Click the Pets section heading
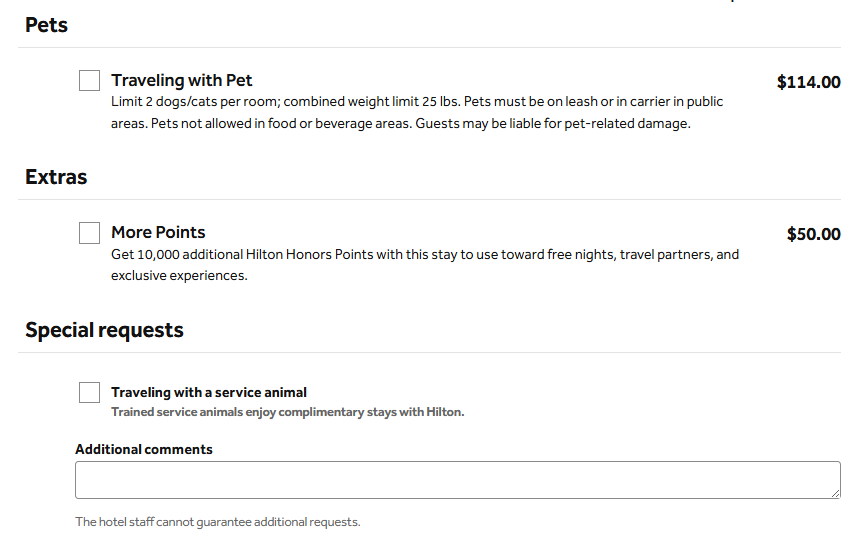The width and height of the screenshot is (860, 540). point(47,25)
